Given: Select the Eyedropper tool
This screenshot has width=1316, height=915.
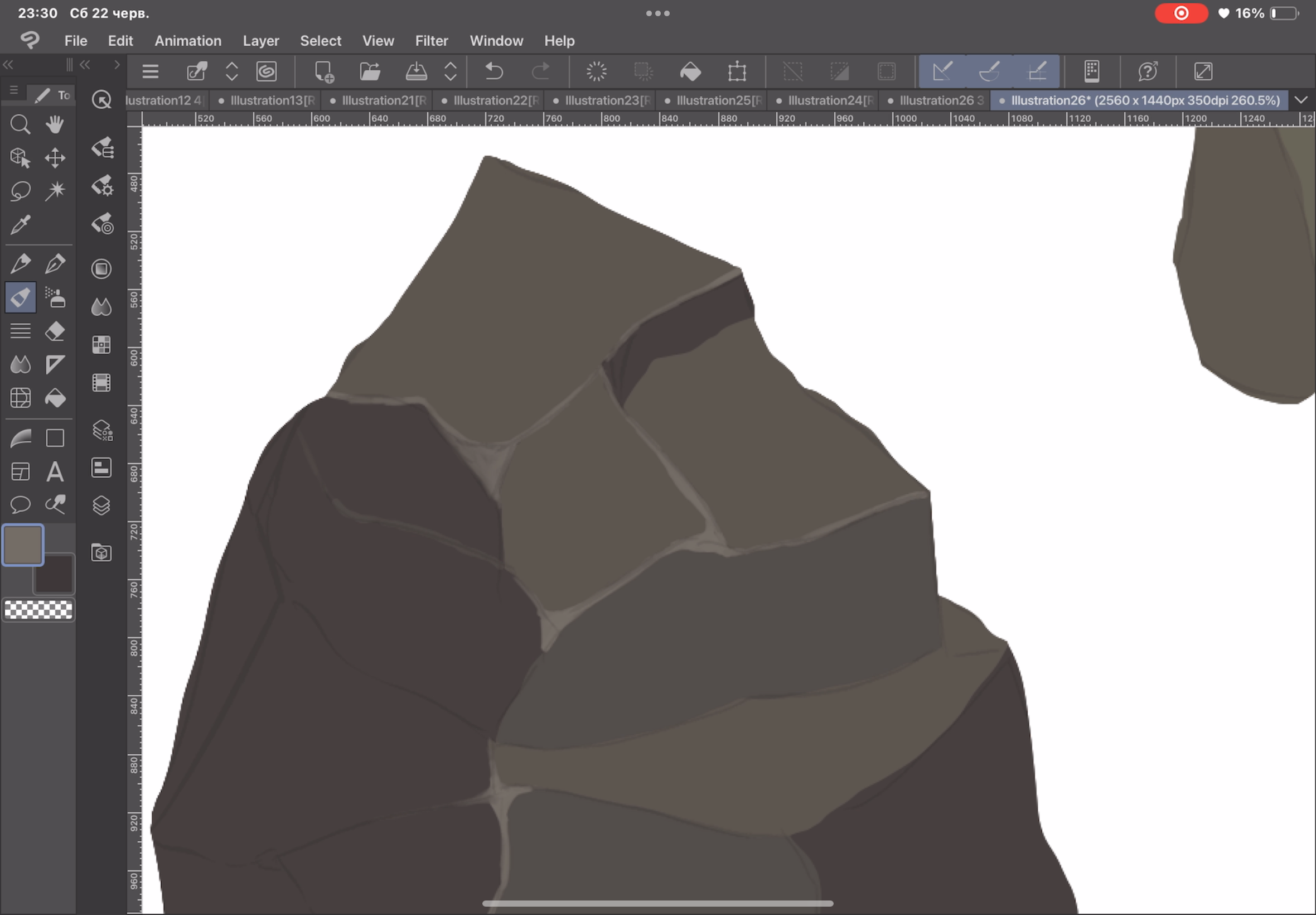Looking at the screenshot, I should pyautogui.click(x=20, y=225).
